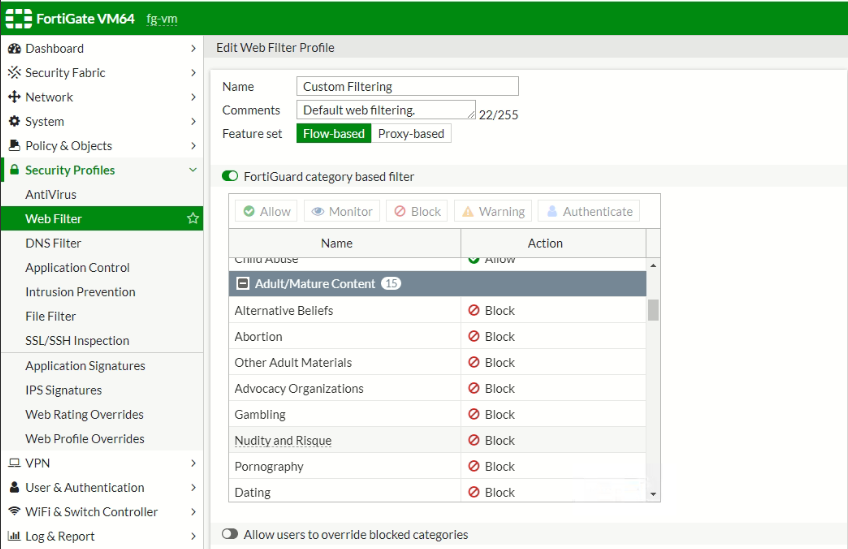Click the Policy & Objects icon
The height and width of the screenshot is (549, 848).
[14, 145]
